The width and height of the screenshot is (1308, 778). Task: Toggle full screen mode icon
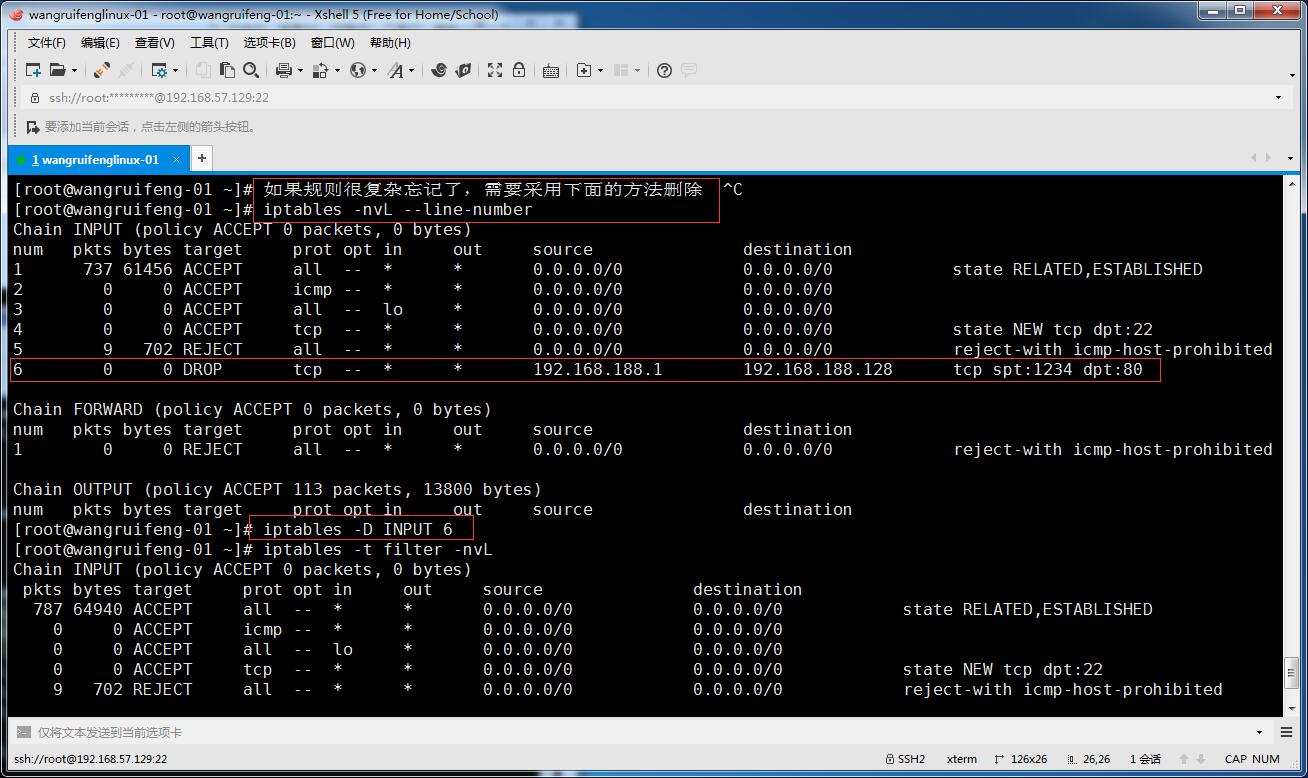pyautogui.click(x=495, y=70)
